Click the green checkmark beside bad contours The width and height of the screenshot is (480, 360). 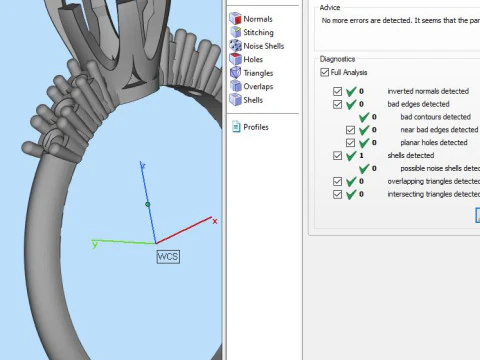[364, 117]
